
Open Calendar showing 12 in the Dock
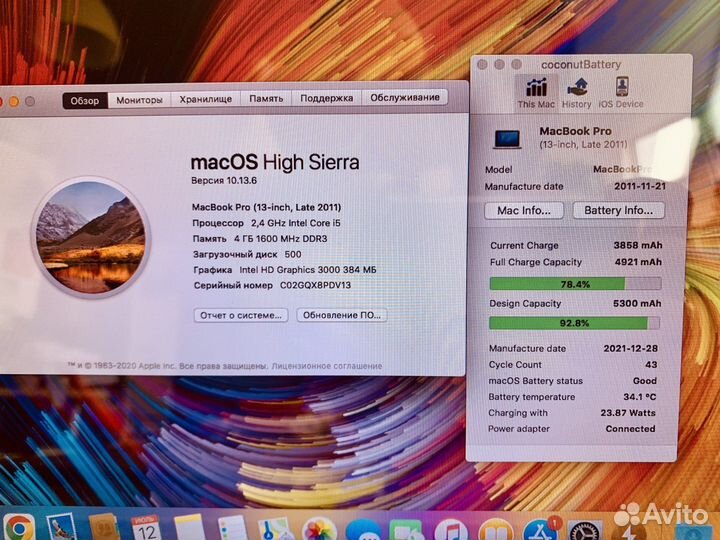click(x=146, y=528)
